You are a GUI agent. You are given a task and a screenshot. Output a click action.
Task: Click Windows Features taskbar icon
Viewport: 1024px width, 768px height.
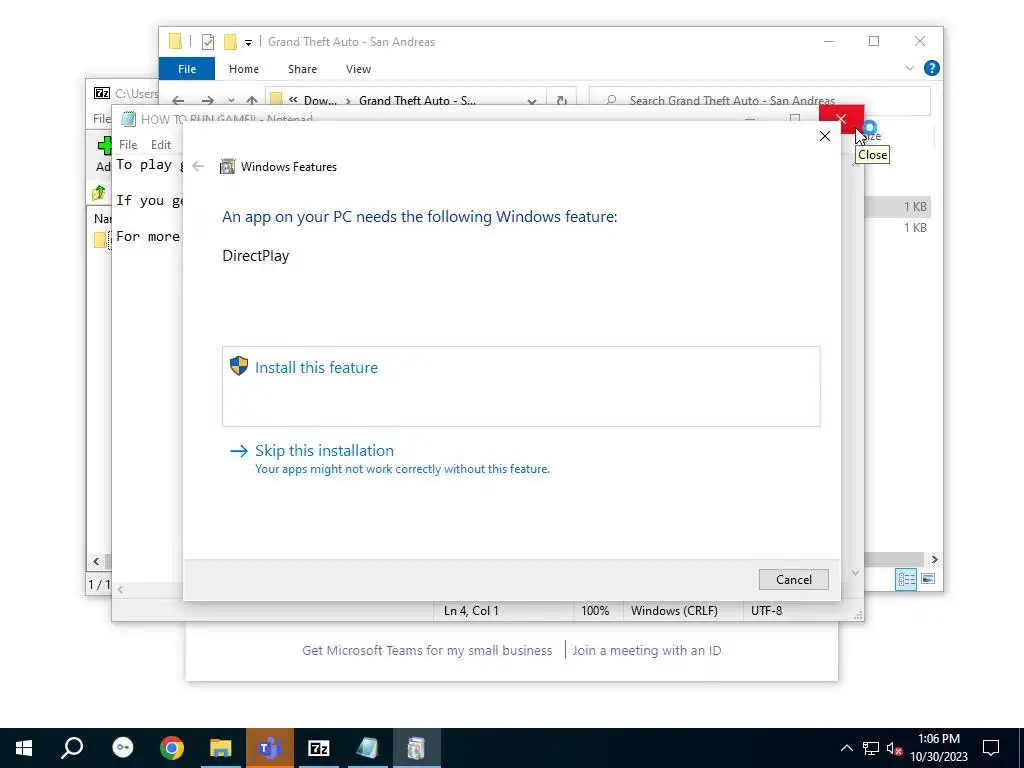tap(417, 748)
